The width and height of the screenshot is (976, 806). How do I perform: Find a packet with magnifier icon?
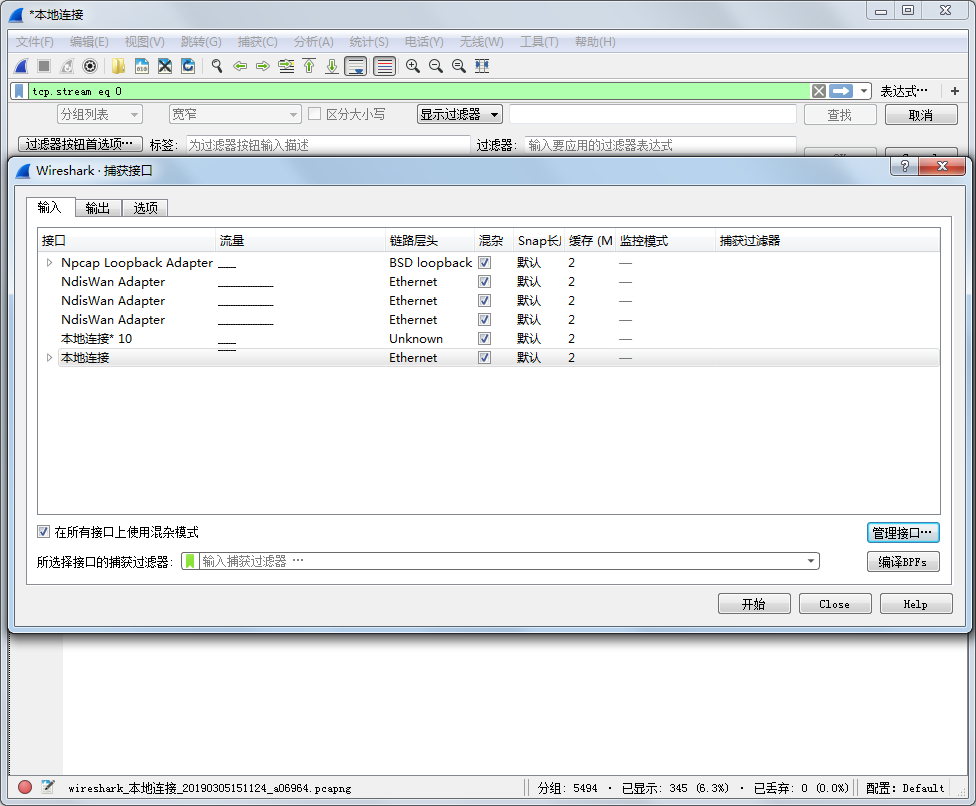click(x=217, y=66)
